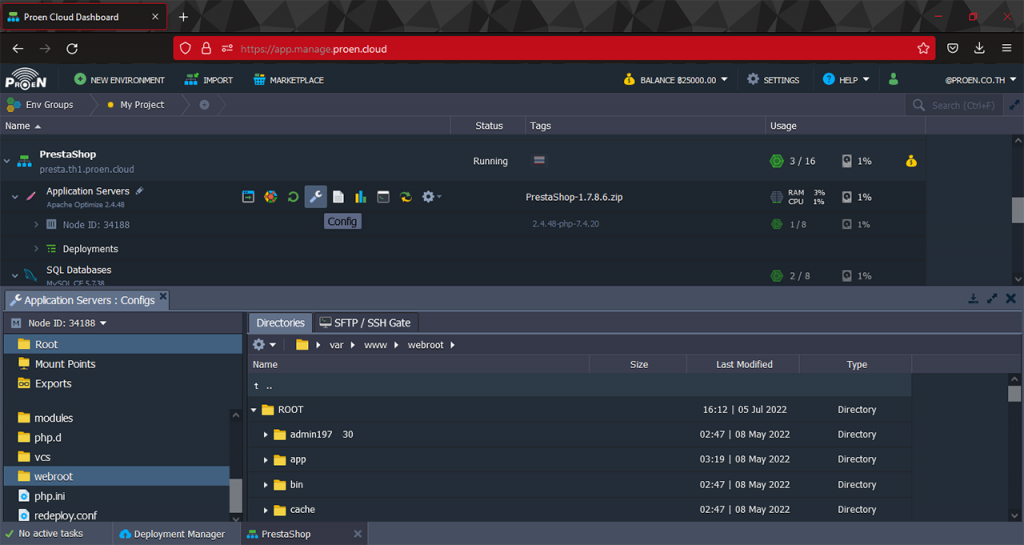
Task: Open the @PROEN.CO.TH account menu
Action: tap(980, 80)
